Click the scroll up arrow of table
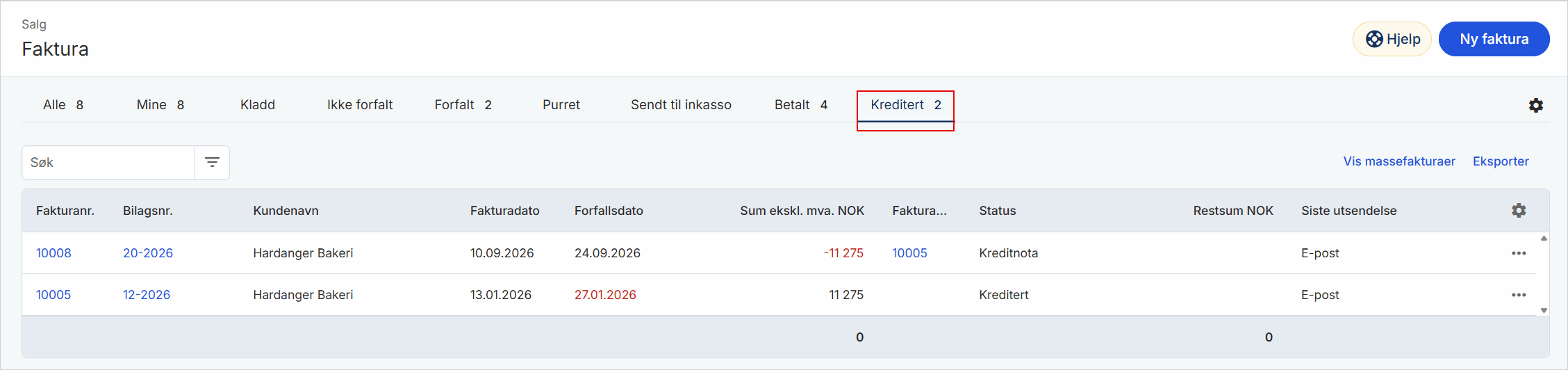 (1544, 238)
